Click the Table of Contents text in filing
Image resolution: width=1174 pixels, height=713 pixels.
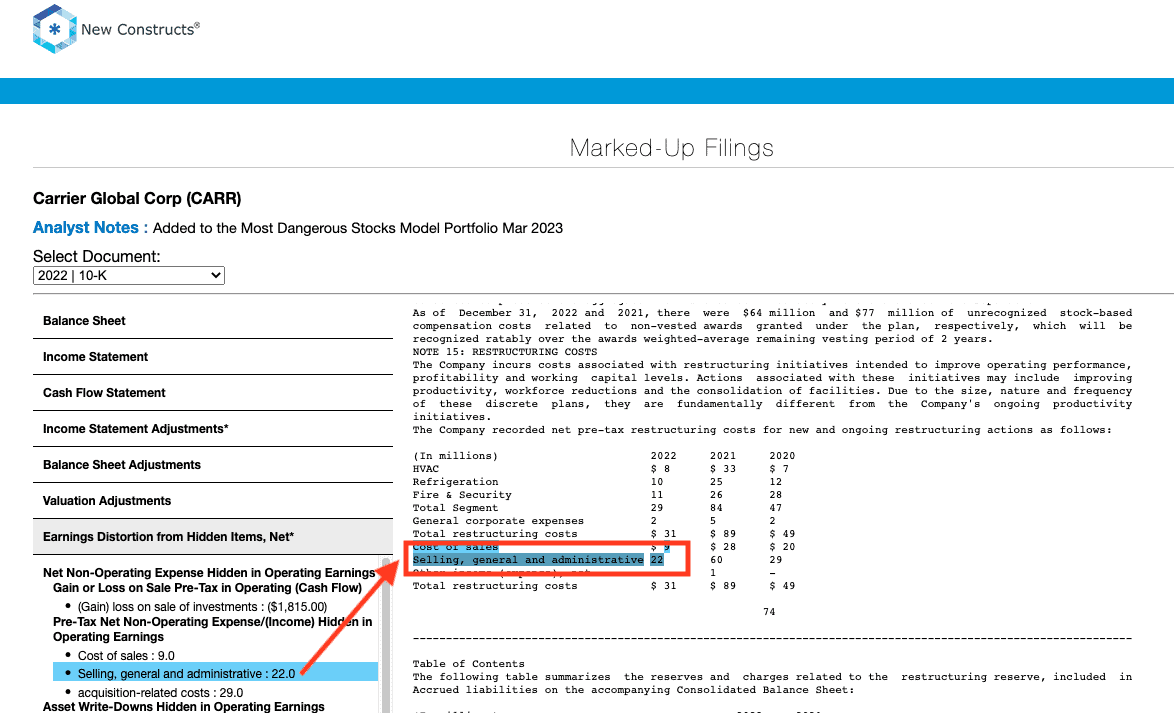[x=469, y=664]
